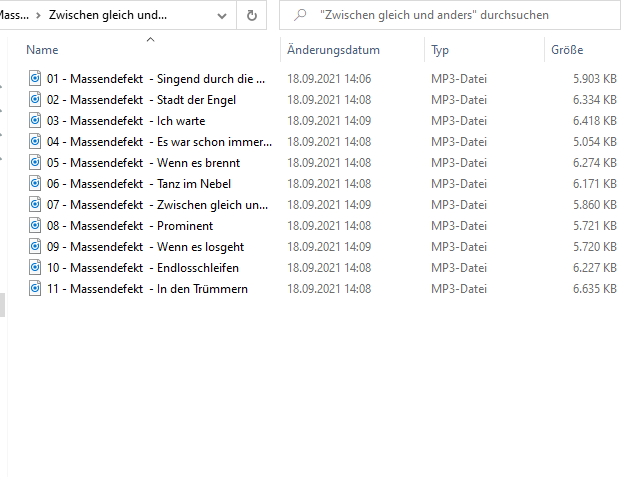Click the search magnifier icon
624x477 pixels.
click(x=300, y=16)
